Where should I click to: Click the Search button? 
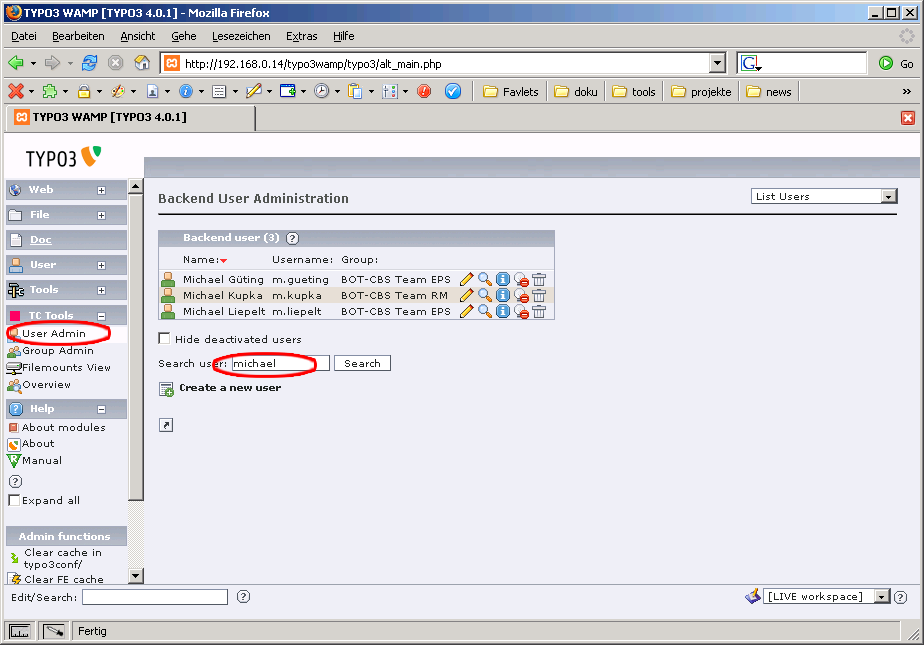pyautogui.click(x=362, y=363)
